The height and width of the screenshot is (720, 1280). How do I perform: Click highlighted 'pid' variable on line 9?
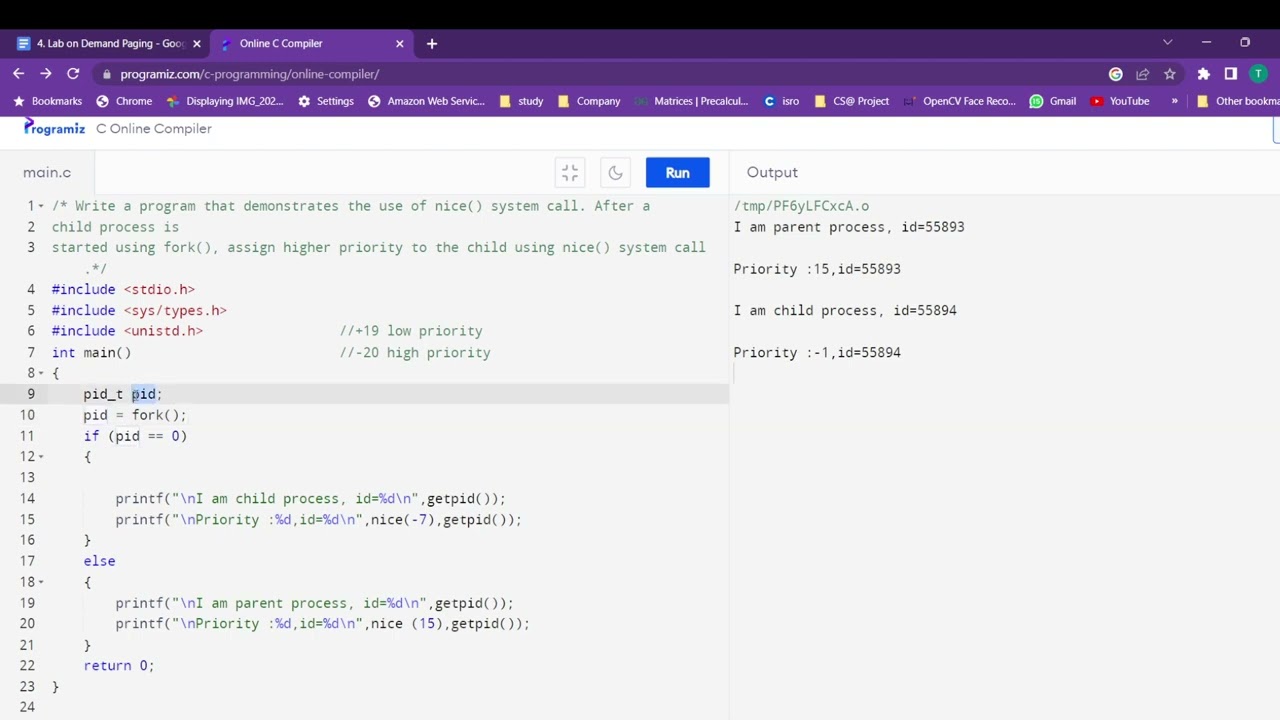click(143, 394)
